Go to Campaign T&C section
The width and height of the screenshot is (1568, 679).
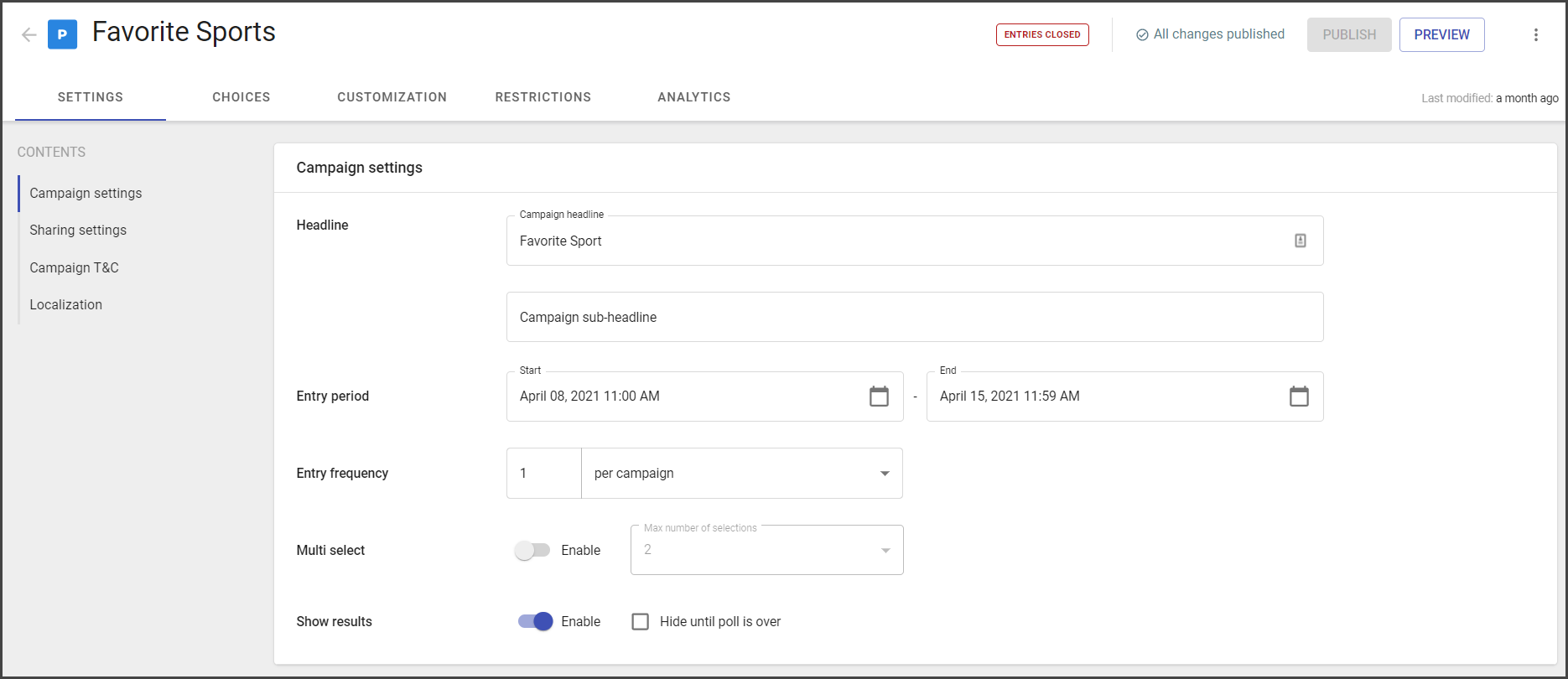coord(74,267)
